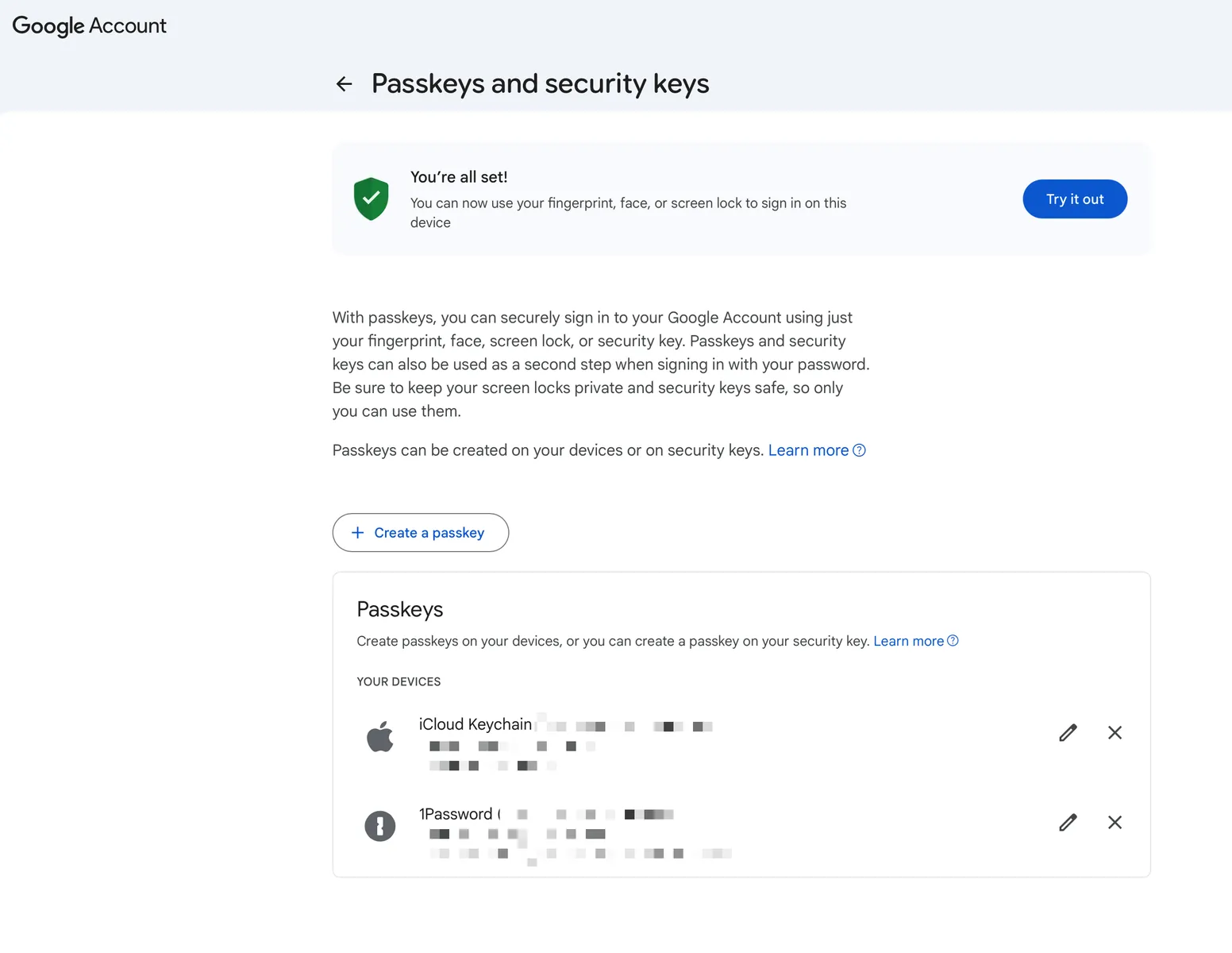Click the green shield checkmark icon
This screenshot has width=1232, height=953.
[x=371, y=199]
